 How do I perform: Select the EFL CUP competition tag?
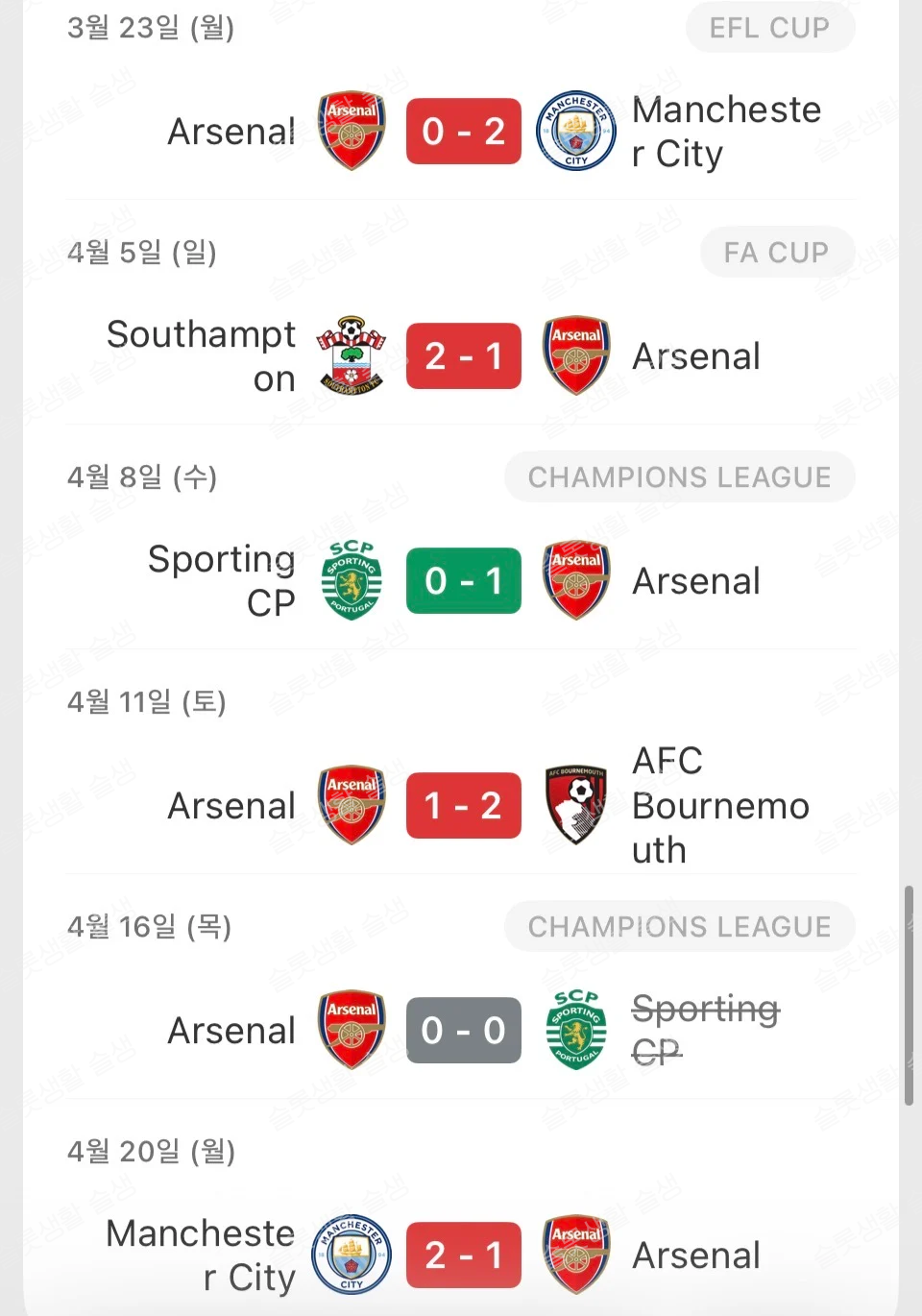click(769, 28)
